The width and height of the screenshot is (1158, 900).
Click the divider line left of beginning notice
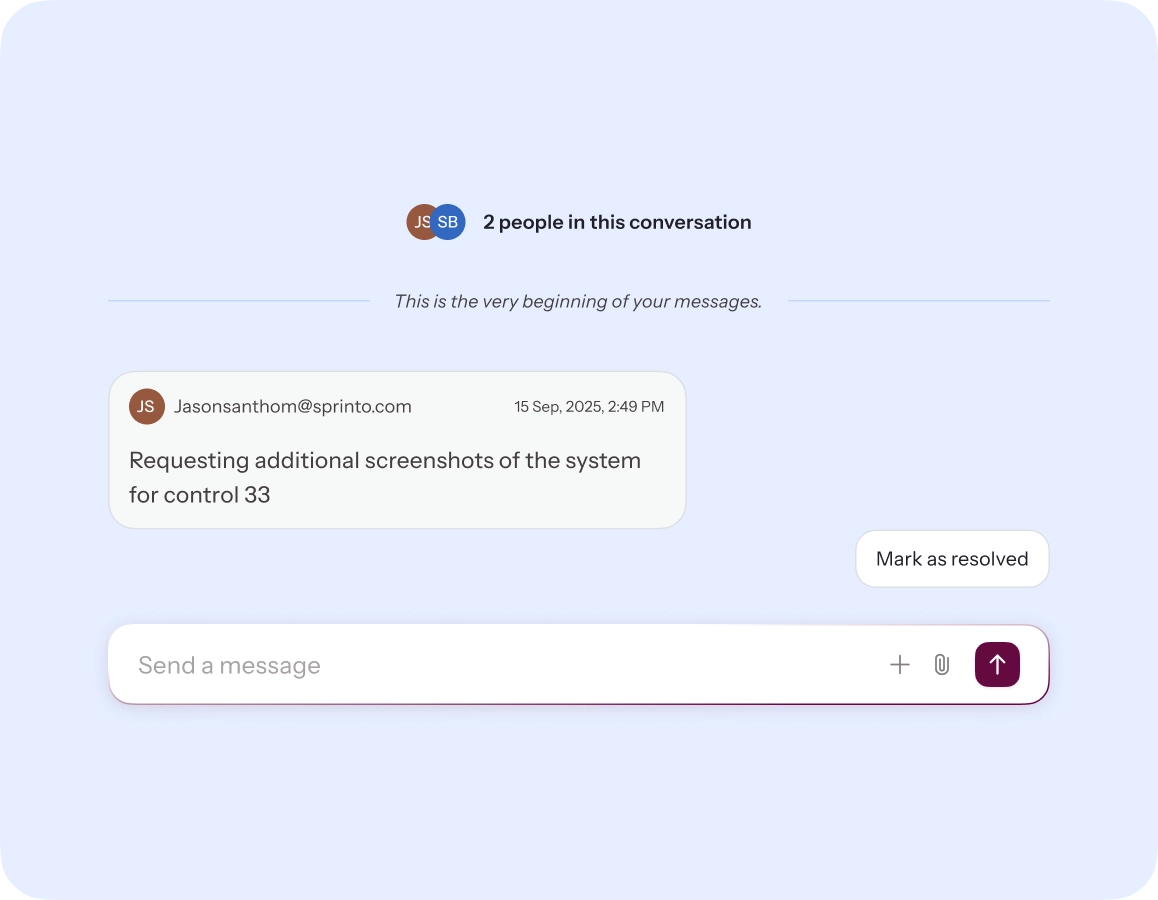tap(238, 301)
